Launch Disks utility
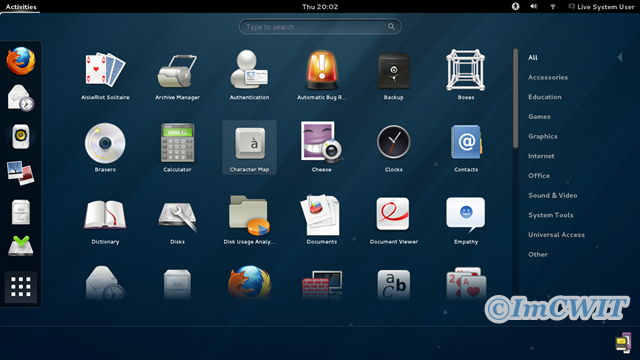The width and height of the screenshot is (640, 360). coord(177,220)
